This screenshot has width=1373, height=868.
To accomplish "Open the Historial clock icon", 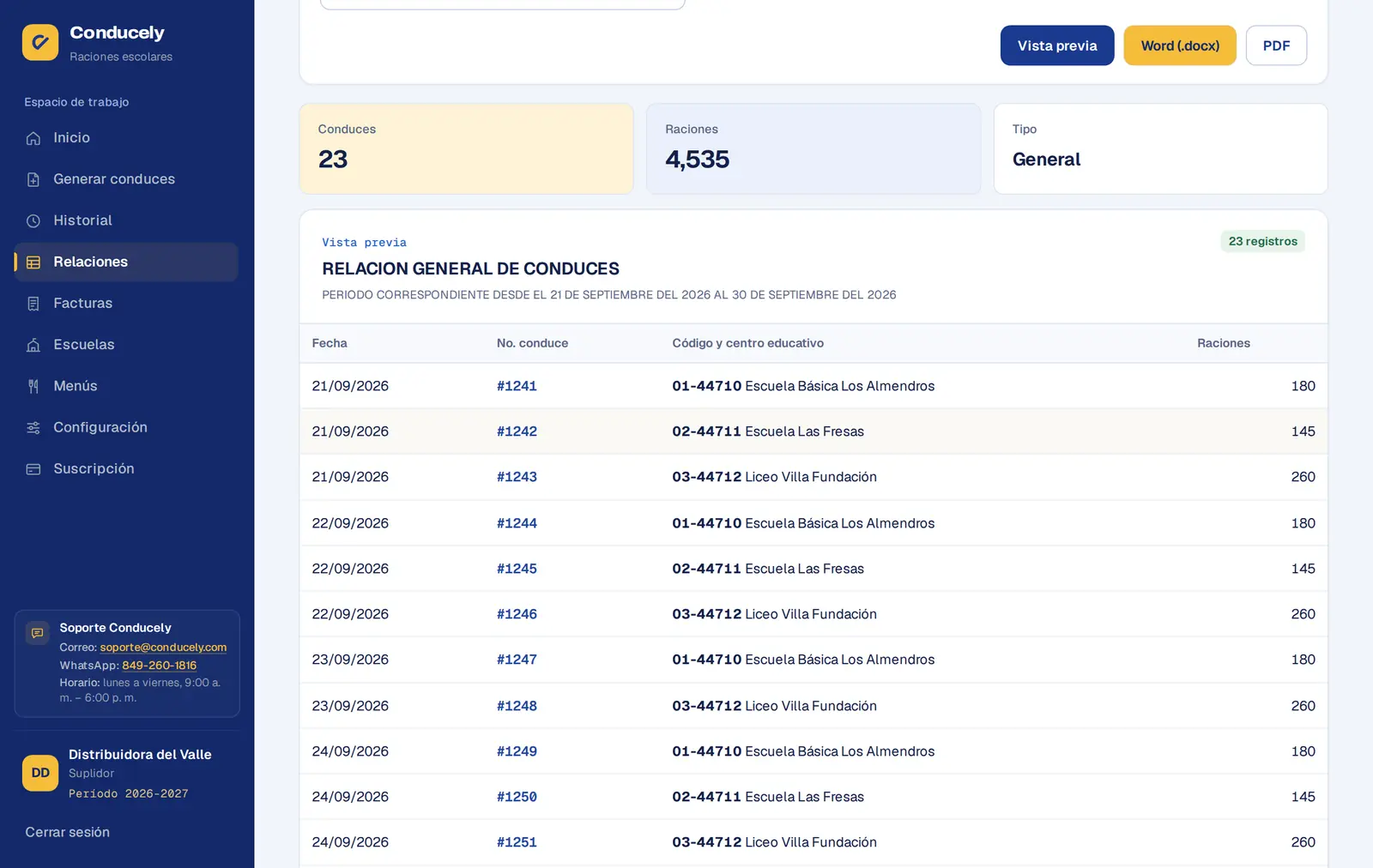I will [33, 220].
